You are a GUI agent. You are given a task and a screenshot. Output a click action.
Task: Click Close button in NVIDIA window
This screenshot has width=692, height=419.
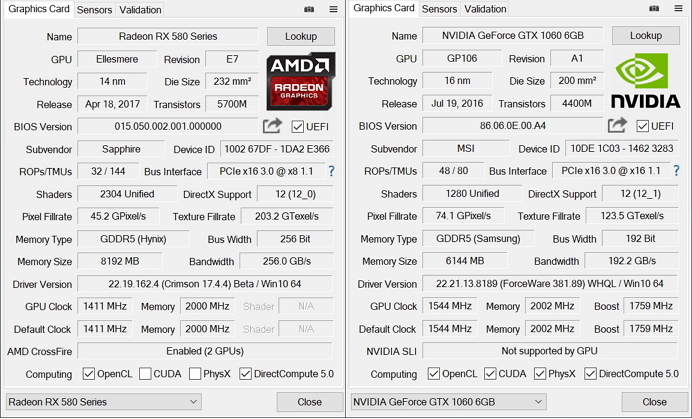645,402
